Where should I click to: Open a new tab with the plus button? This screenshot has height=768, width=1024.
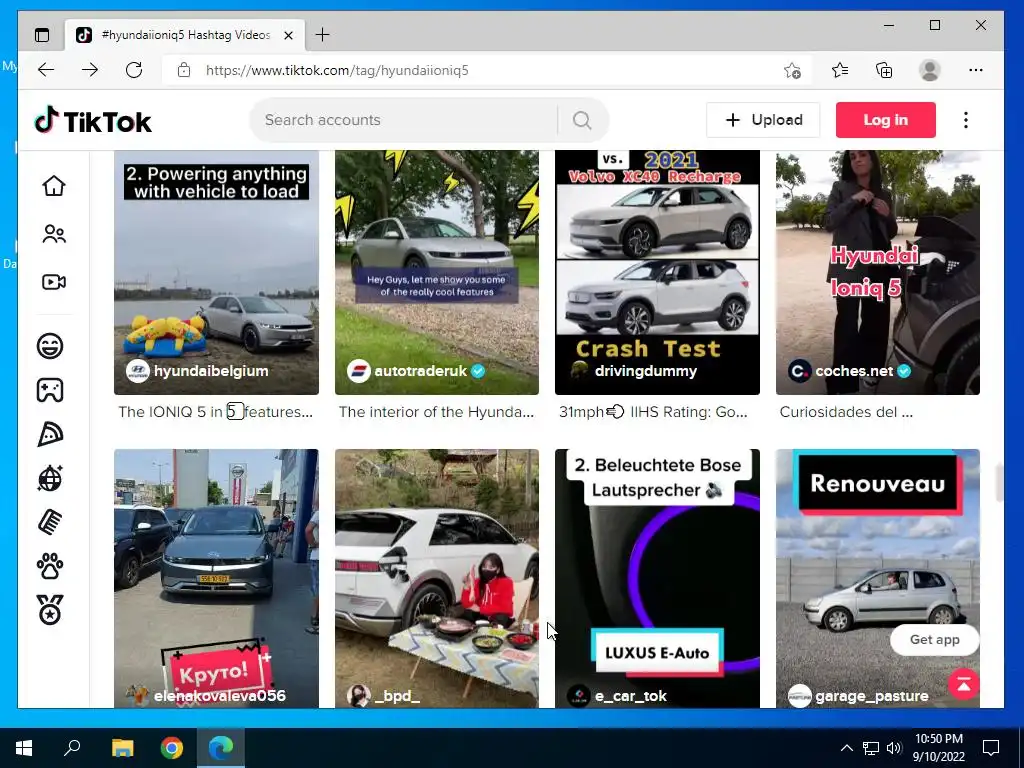click(323, 35)
